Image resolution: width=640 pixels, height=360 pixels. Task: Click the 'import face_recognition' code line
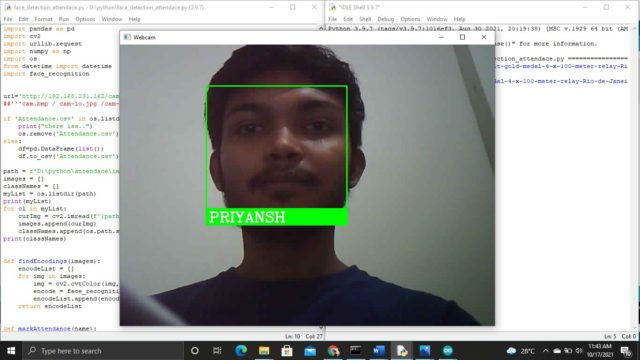46,73
